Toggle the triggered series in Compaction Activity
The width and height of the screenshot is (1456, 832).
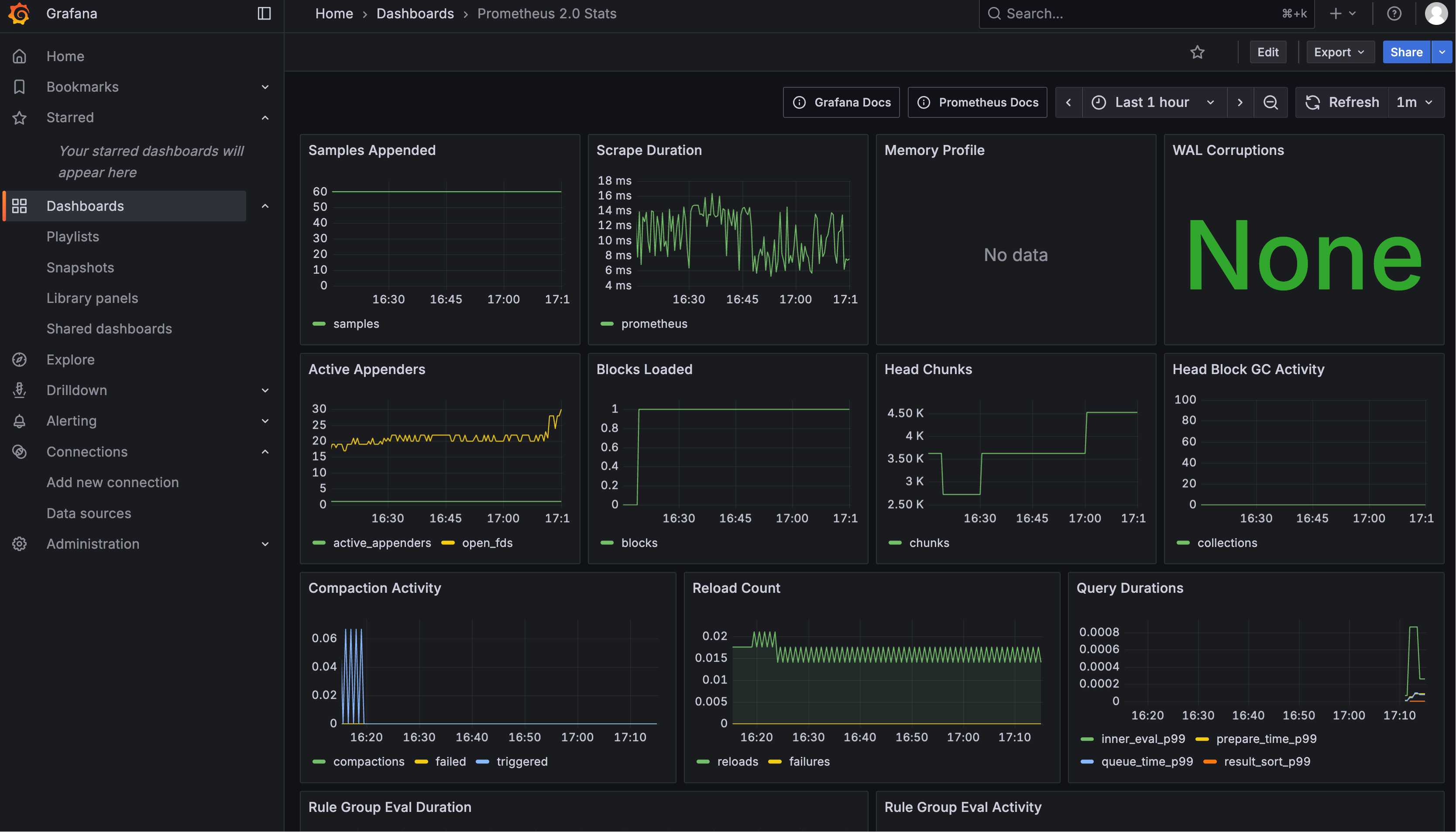tap(522, 761)
